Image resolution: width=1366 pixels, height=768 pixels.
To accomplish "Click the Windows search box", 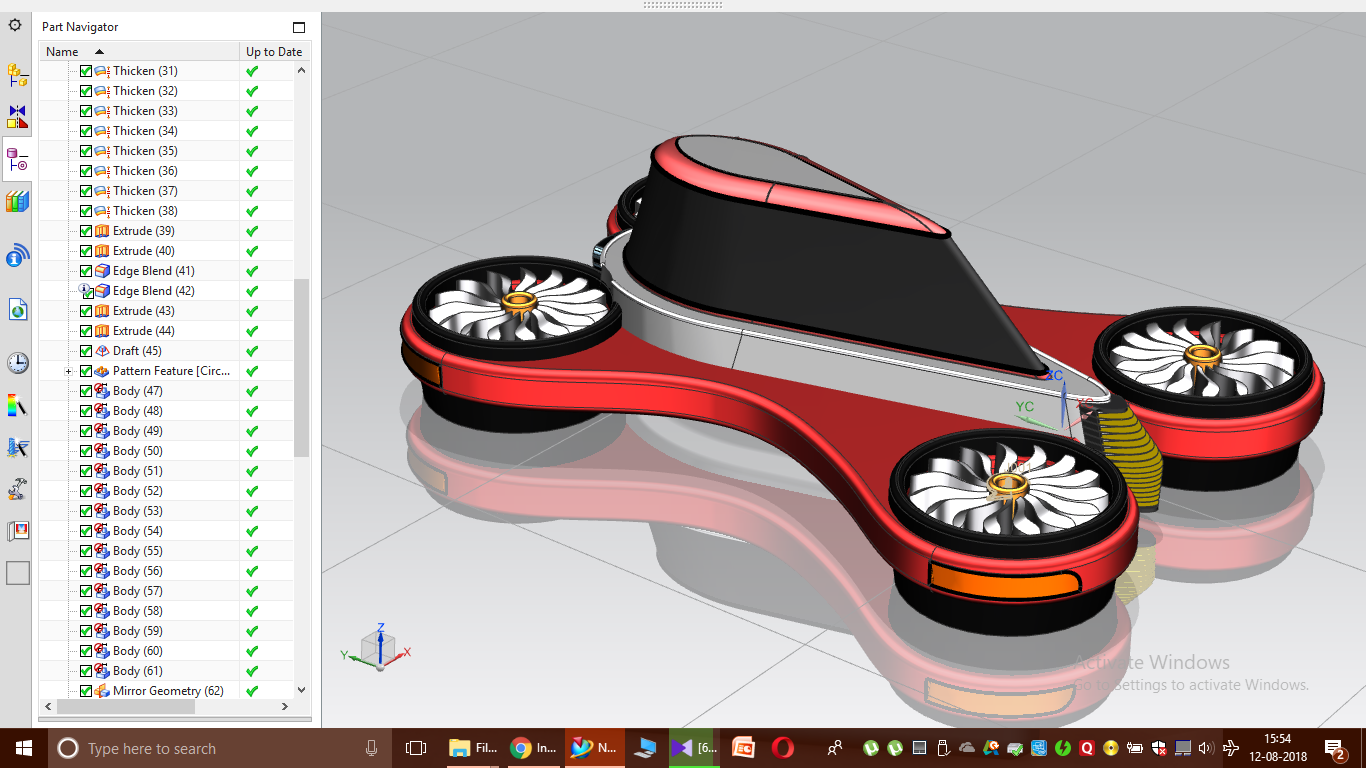I will (x=222, y=748).
